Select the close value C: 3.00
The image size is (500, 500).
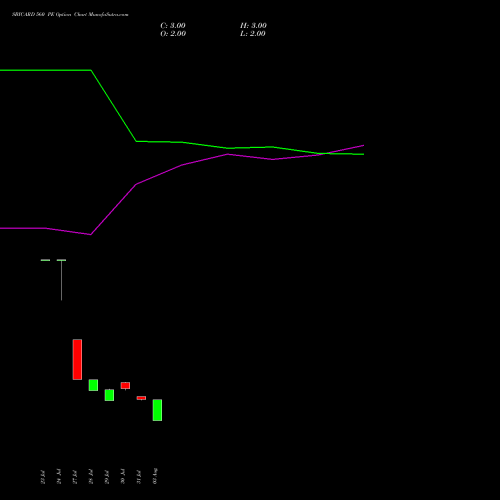(x=173, y=26)
